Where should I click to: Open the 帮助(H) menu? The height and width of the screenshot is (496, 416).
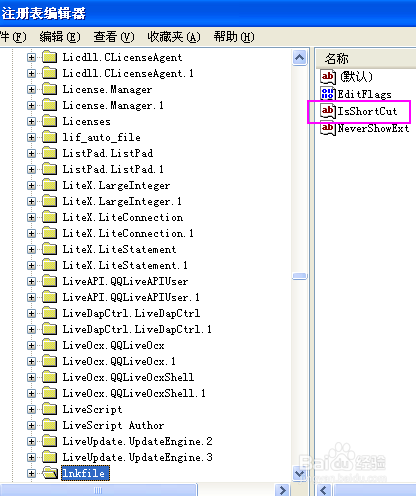coord(234,37)
